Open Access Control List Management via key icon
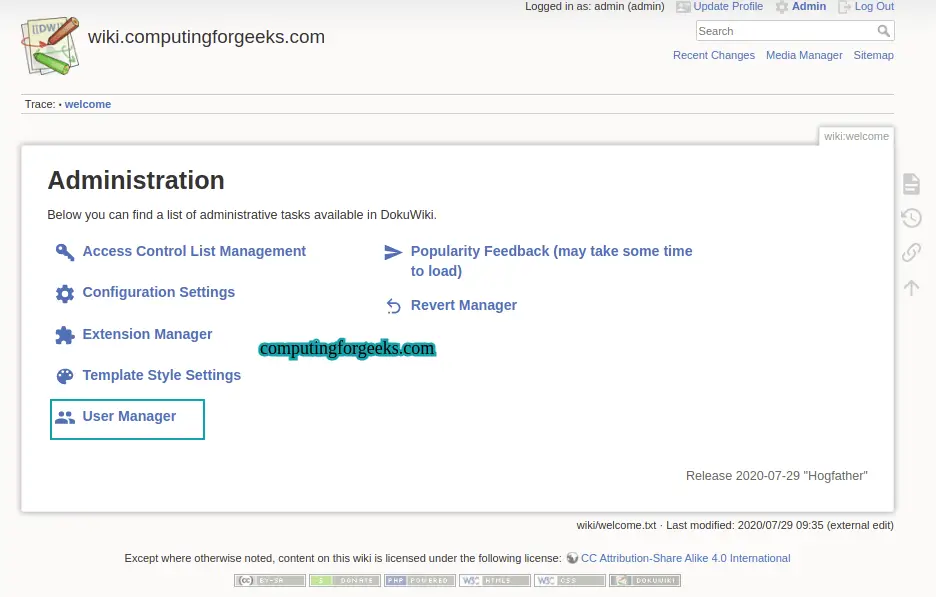The image size is (936, 597). pyautogui.click(x=64, y=252)
